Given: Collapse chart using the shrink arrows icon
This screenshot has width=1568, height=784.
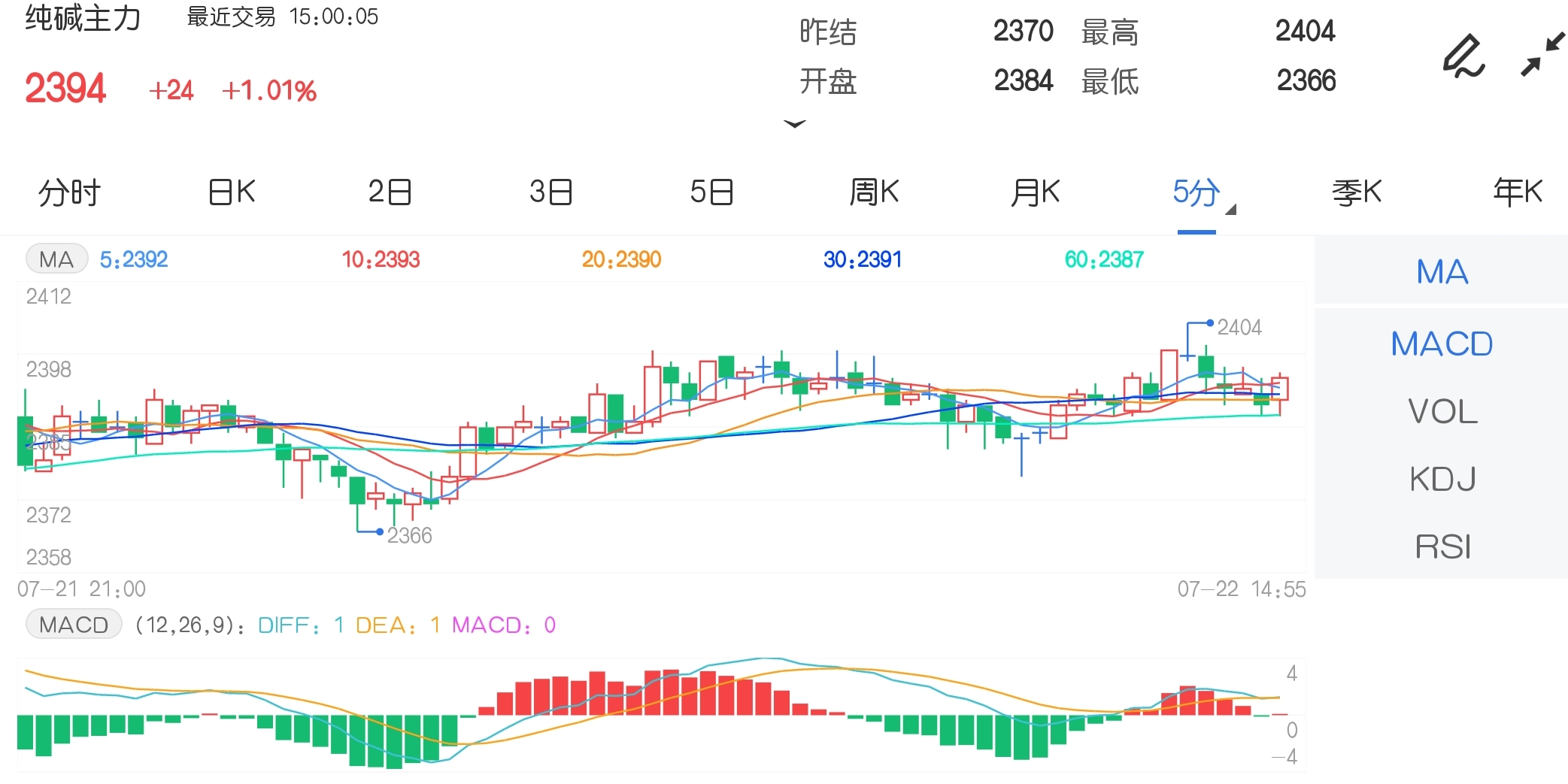Looking at the screenshot, I should [1542, 54].
